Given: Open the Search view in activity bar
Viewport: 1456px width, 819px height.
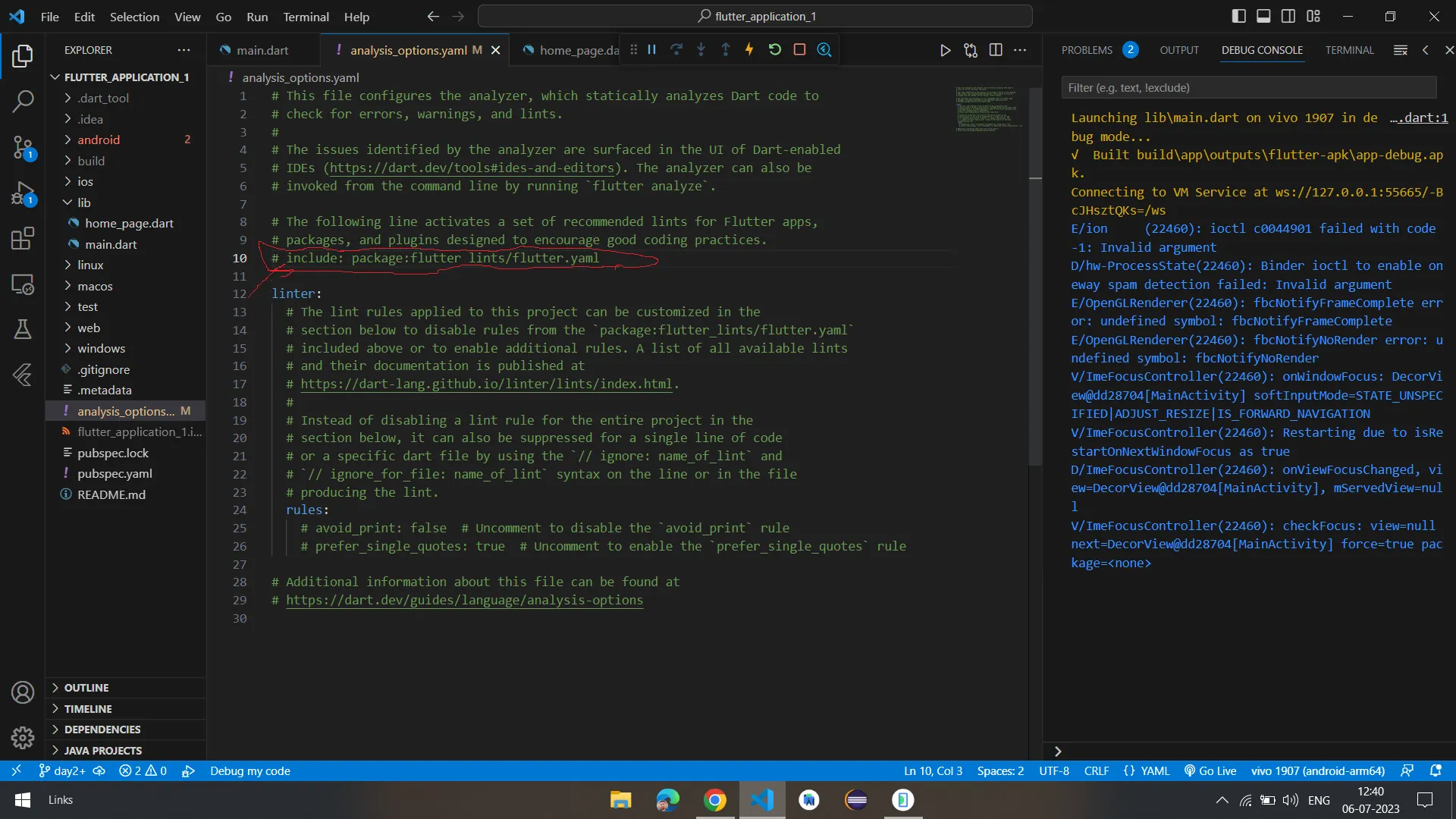Looking at the screenshot, I should (x=23, y=100).
